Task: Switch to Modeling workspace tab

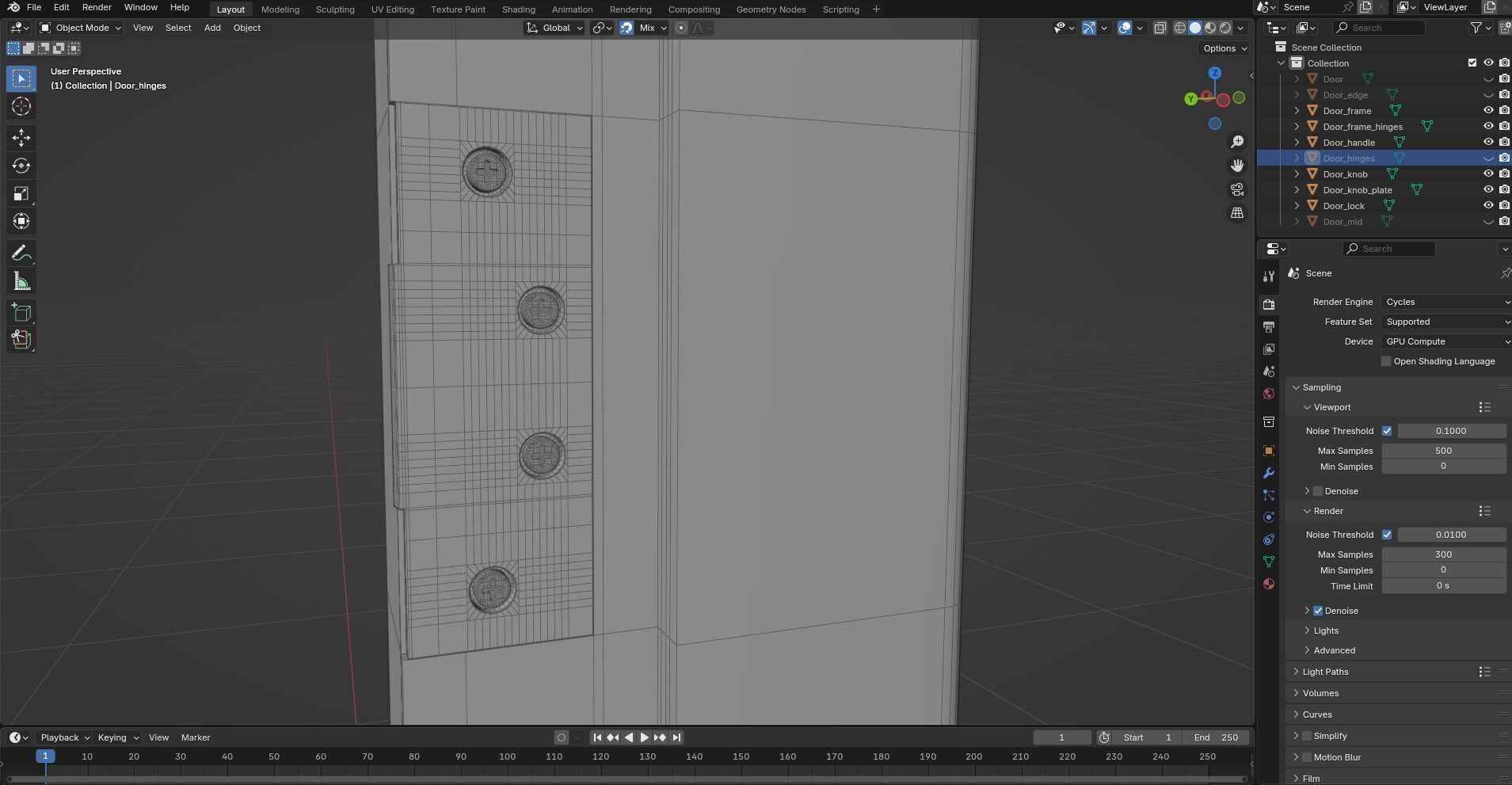Action: click(x=280, y=10)
